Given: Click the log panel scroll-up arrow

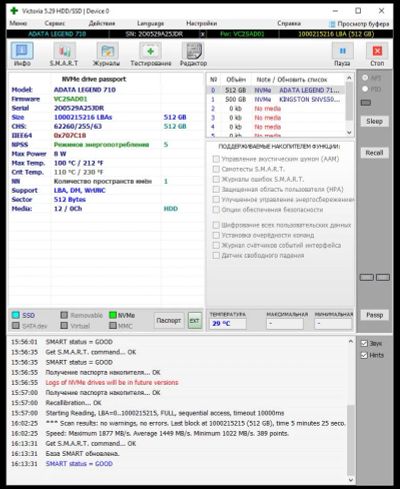Looking at the screenshot, I should [350, 342].
